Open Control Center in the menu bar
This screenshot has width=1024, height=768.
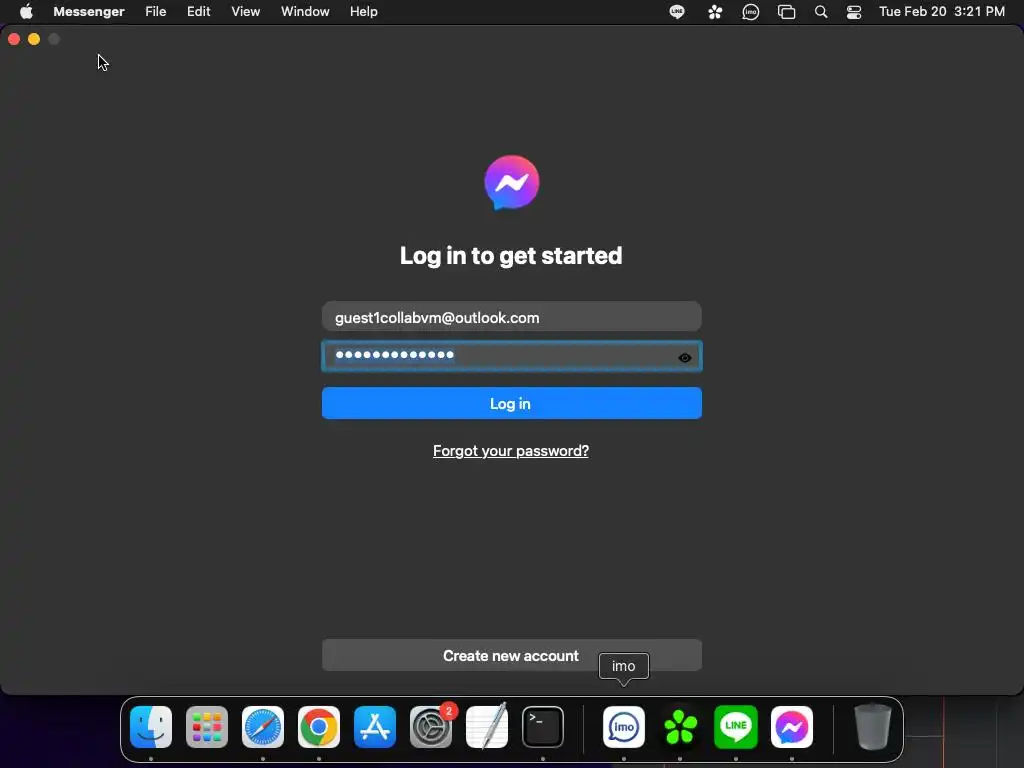[854, 12]
